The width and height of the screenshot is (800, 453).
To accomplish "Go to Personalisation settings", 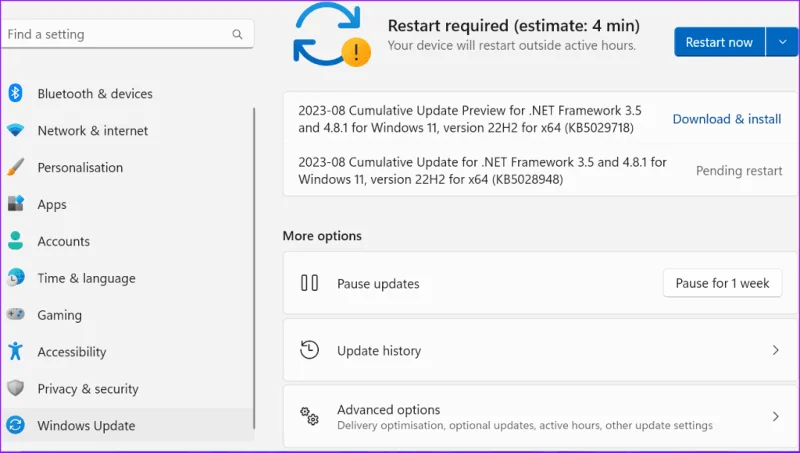I will [x=80, y=167].
